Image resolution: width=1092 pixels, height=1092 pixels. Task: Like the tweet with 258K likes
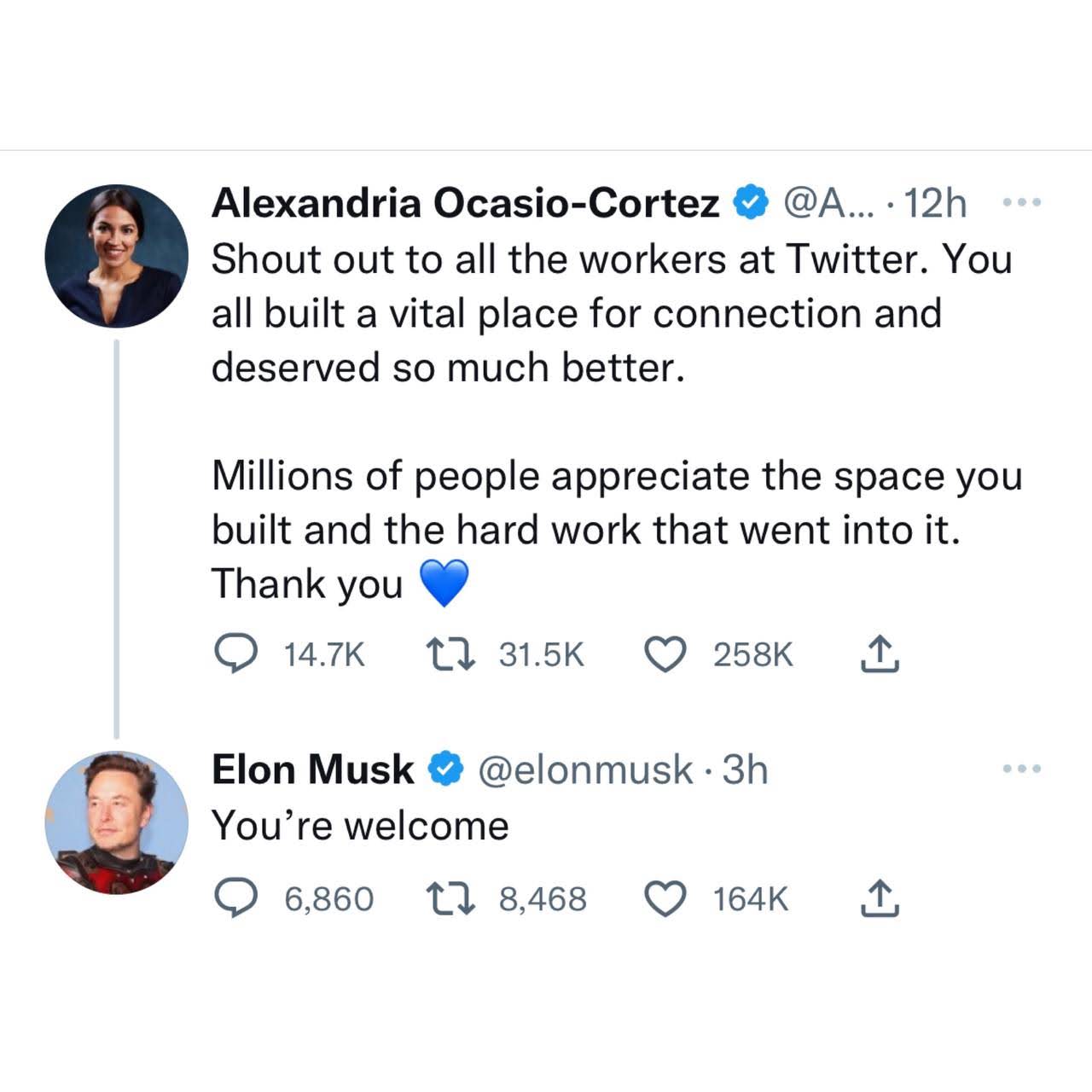[665, 654]
